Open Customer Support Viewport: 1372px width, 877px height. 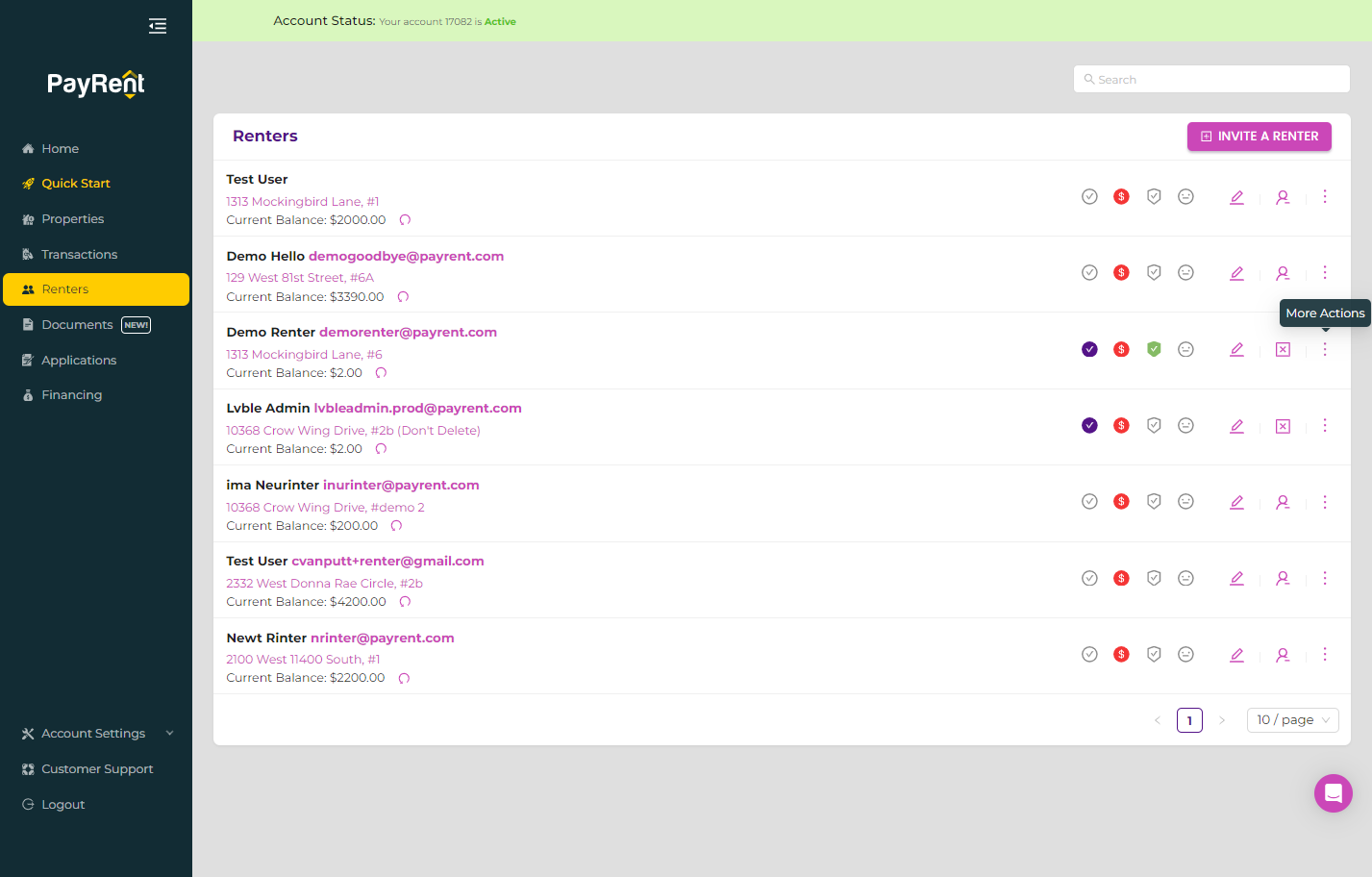click(96, 769)
